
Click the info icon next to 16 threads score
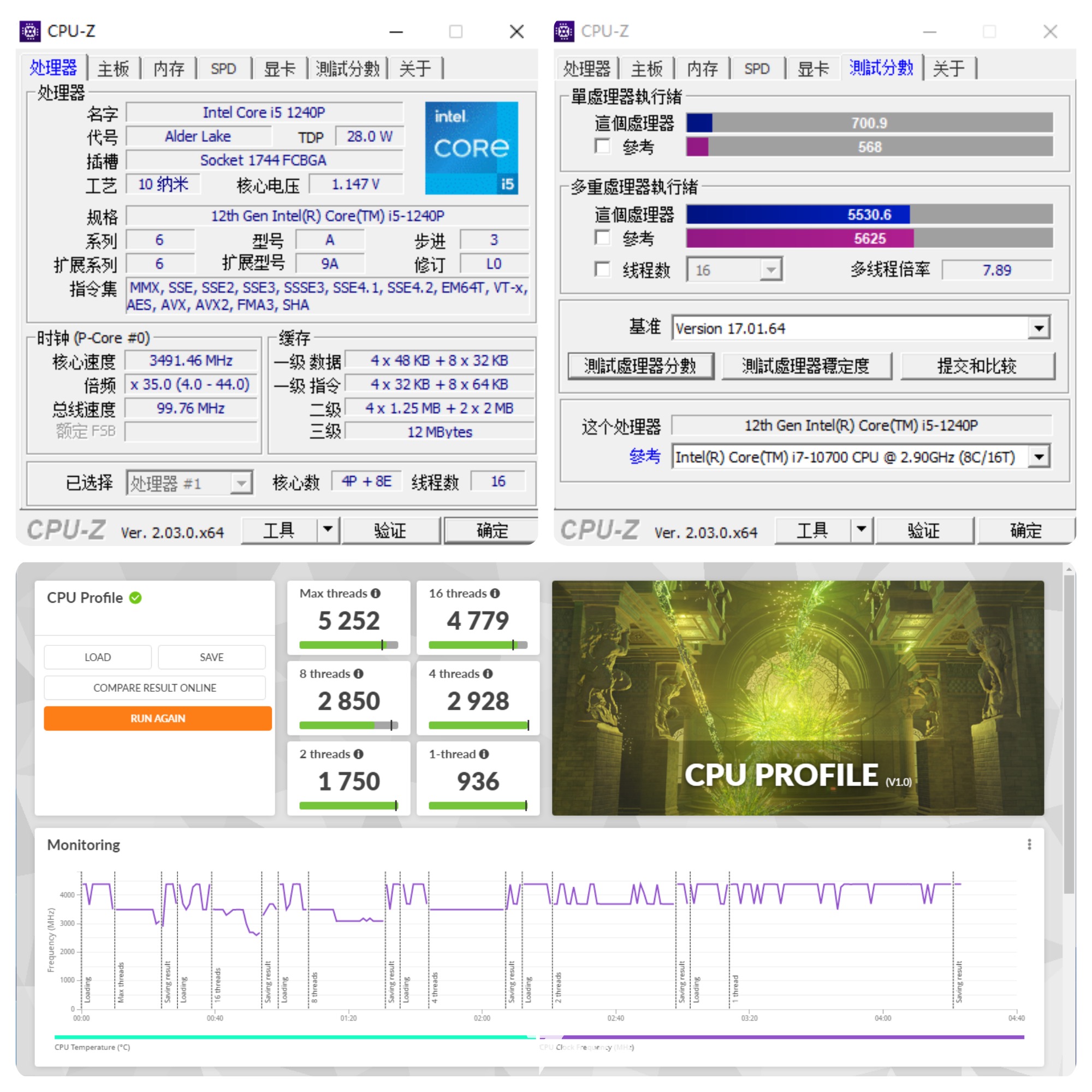coord(496,593)
